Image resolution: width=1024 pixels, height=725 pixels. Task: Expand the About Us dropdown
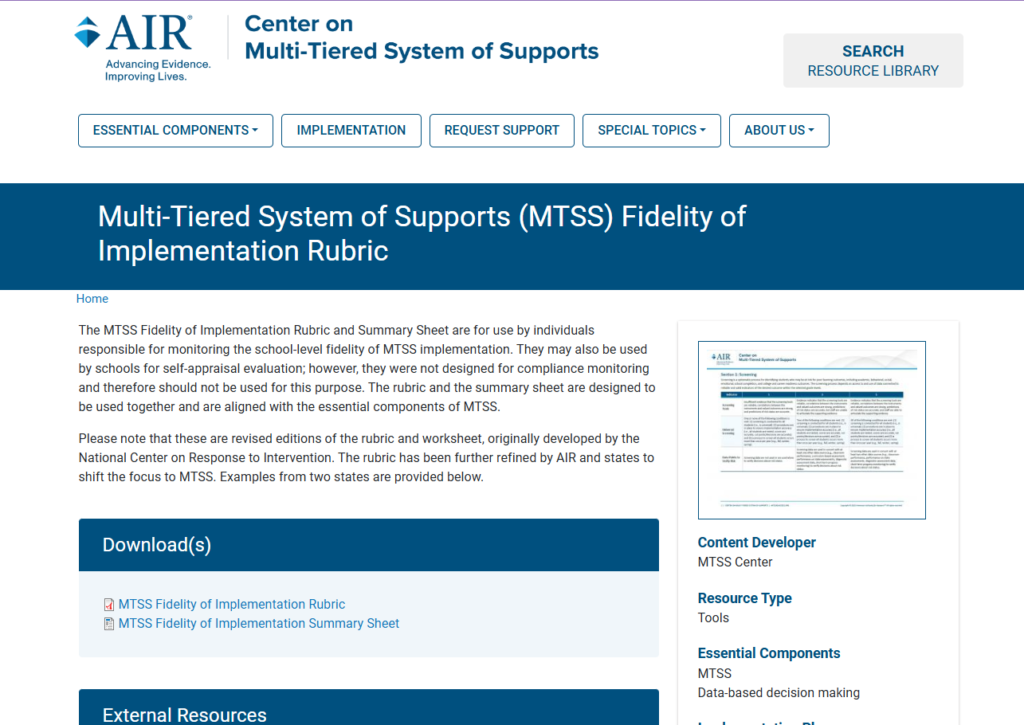pyautogui.click(x=779, y=130)
